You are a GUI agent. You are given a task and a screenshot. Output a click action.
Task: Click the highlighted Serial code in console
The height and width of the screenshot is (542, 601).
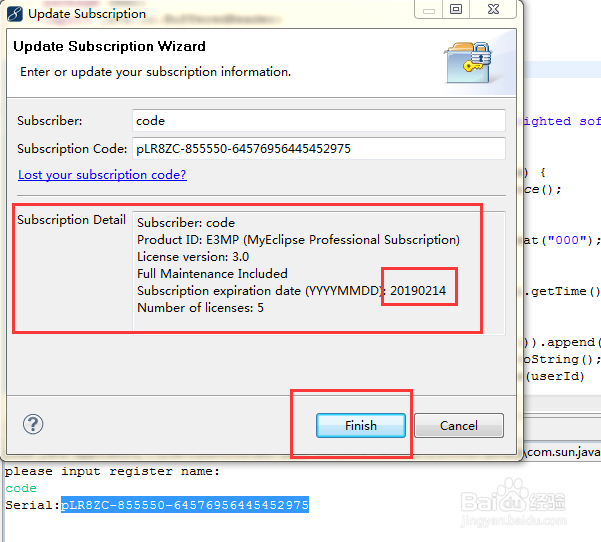pyautogui.click(x=185, y=505)
